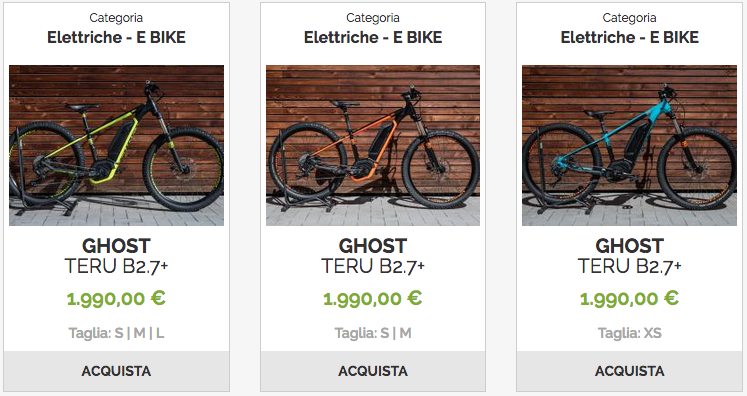747x396 pixels.
Task: Click the 1.990,00 € price in third card
Action: (629, 299)
